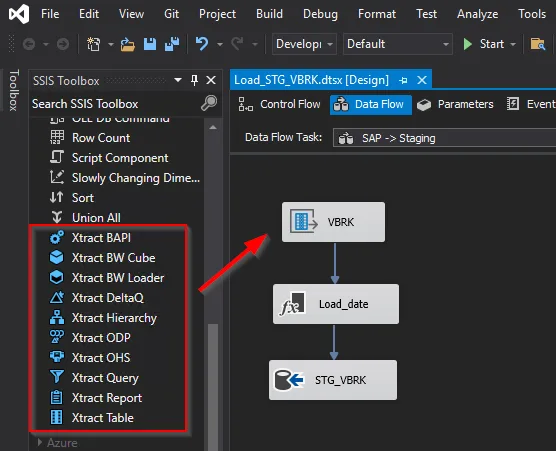Click the Undo arrow icon
The height and width of the screenshot is (451, 556).
[x=202, y=44]
